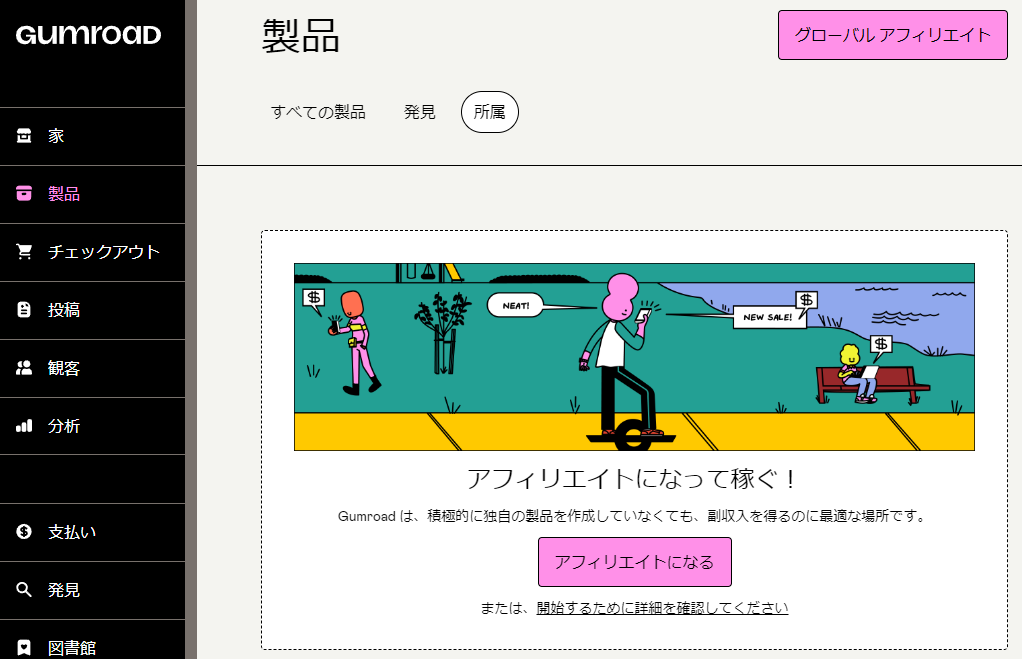Click the NEW SALE! speech bubble in the banner
This screenshot has width=1022, height=659.
[768, 317]
